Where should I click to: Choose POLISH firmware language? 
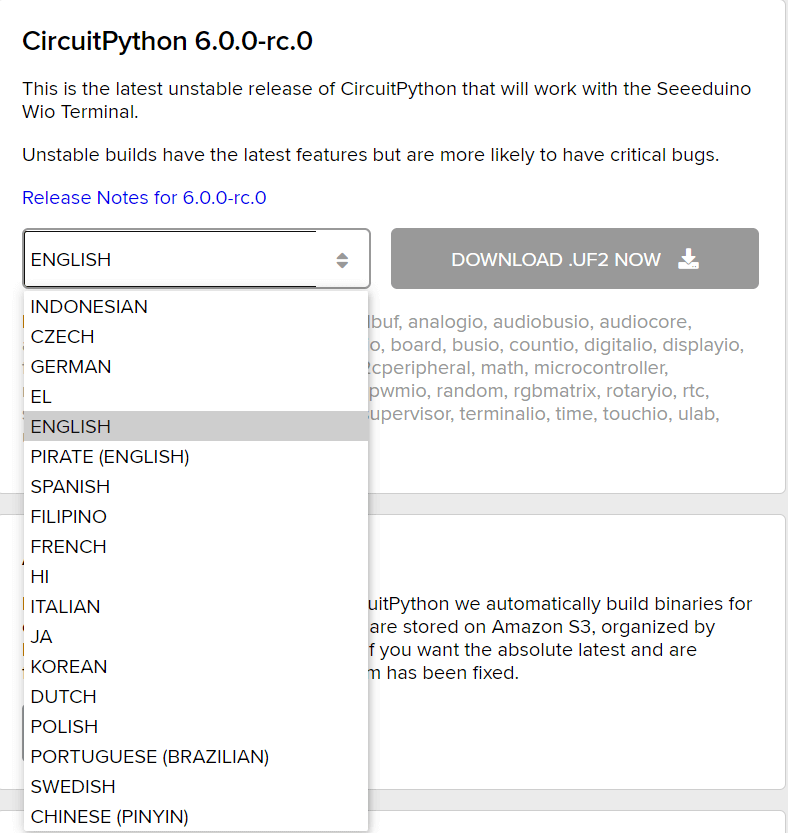[63, 726]
